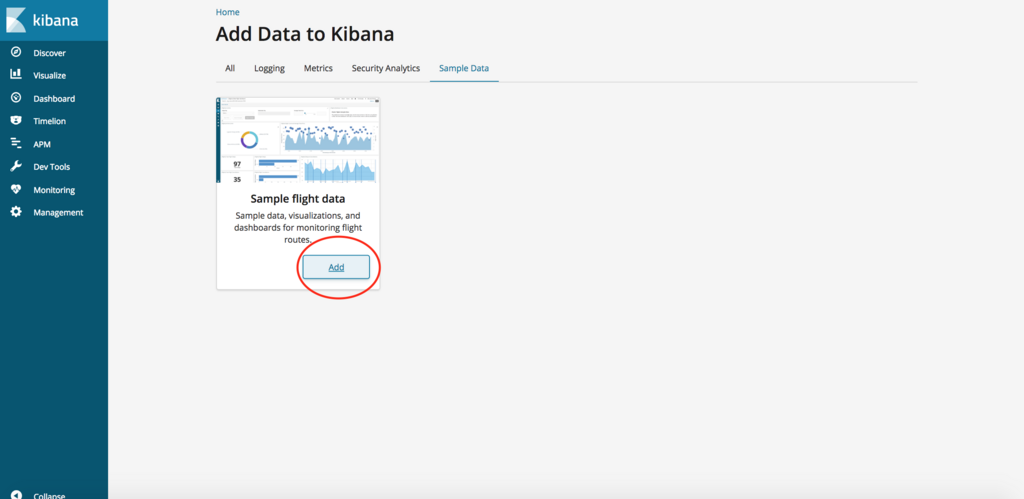Open Monitoring from the sidebar
The width and height of the screenshot is (1024, 499).
[54, 190]
